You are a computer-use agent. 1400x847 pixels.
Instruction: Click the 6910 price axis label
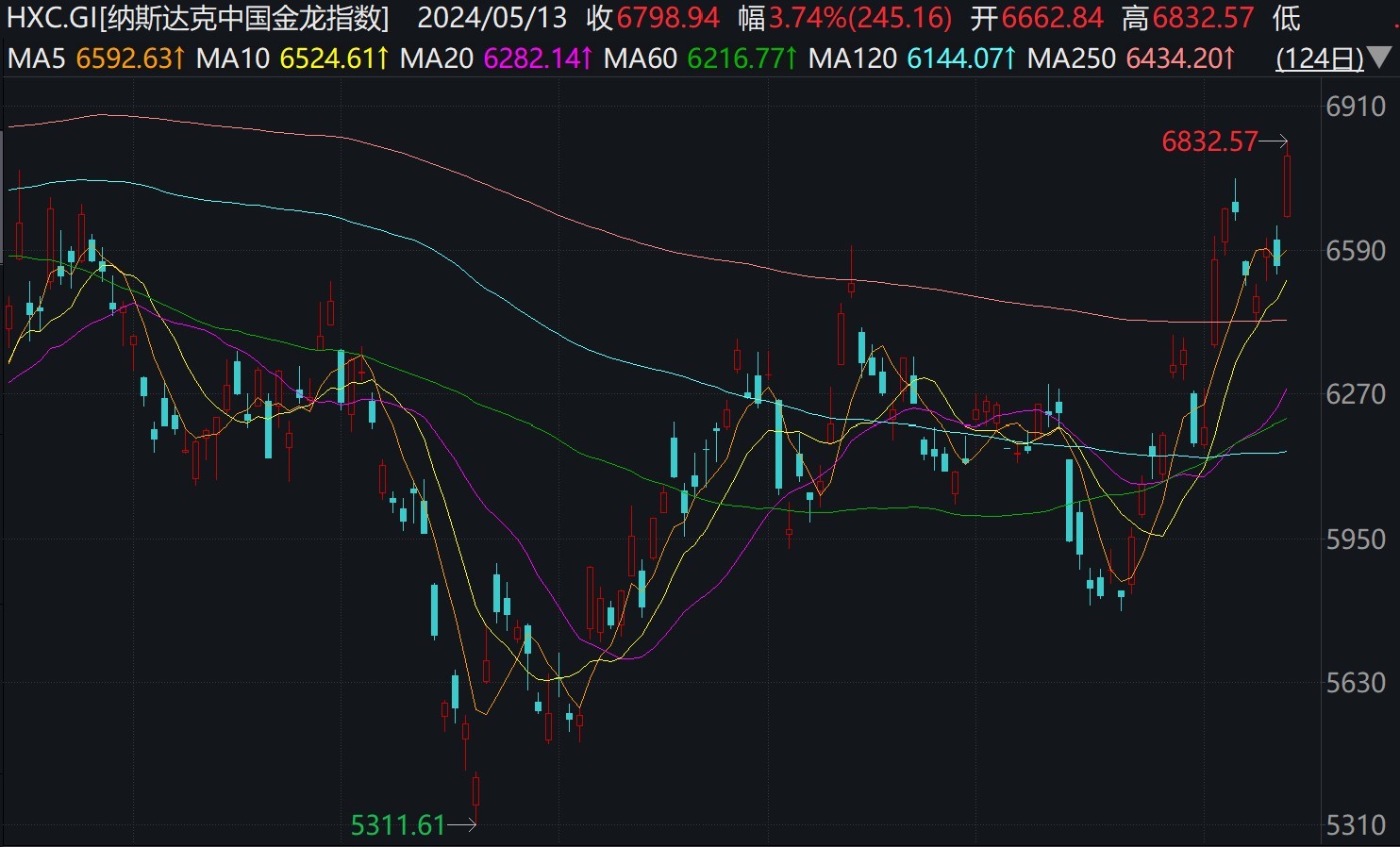(x=1356, y=107)
